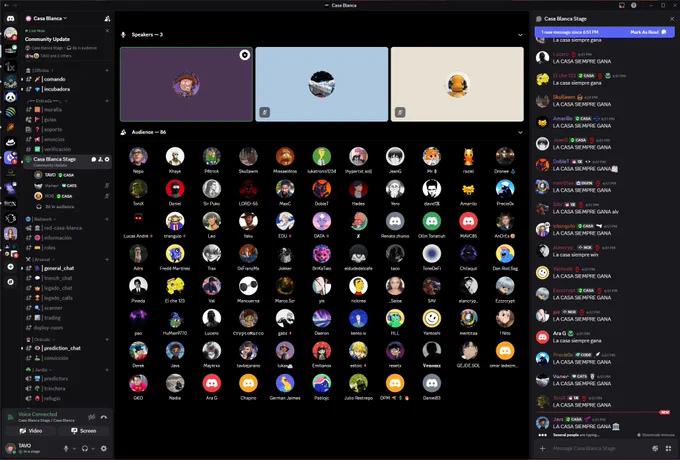Open the incubadora channel
Image resolution: width=680 pixels, height=460 pixels.
tap(68, 89)
